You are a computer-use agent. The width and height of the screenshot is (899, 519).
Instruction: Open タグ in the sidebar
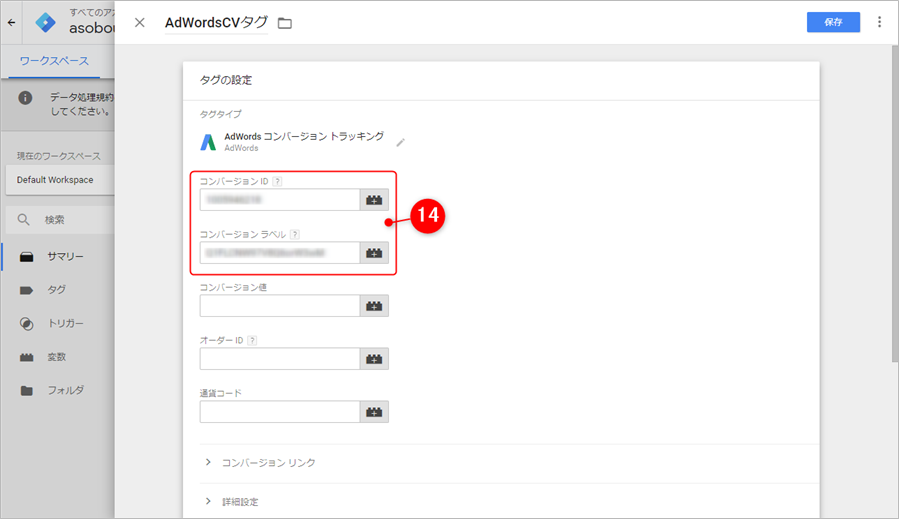(58, 290)
